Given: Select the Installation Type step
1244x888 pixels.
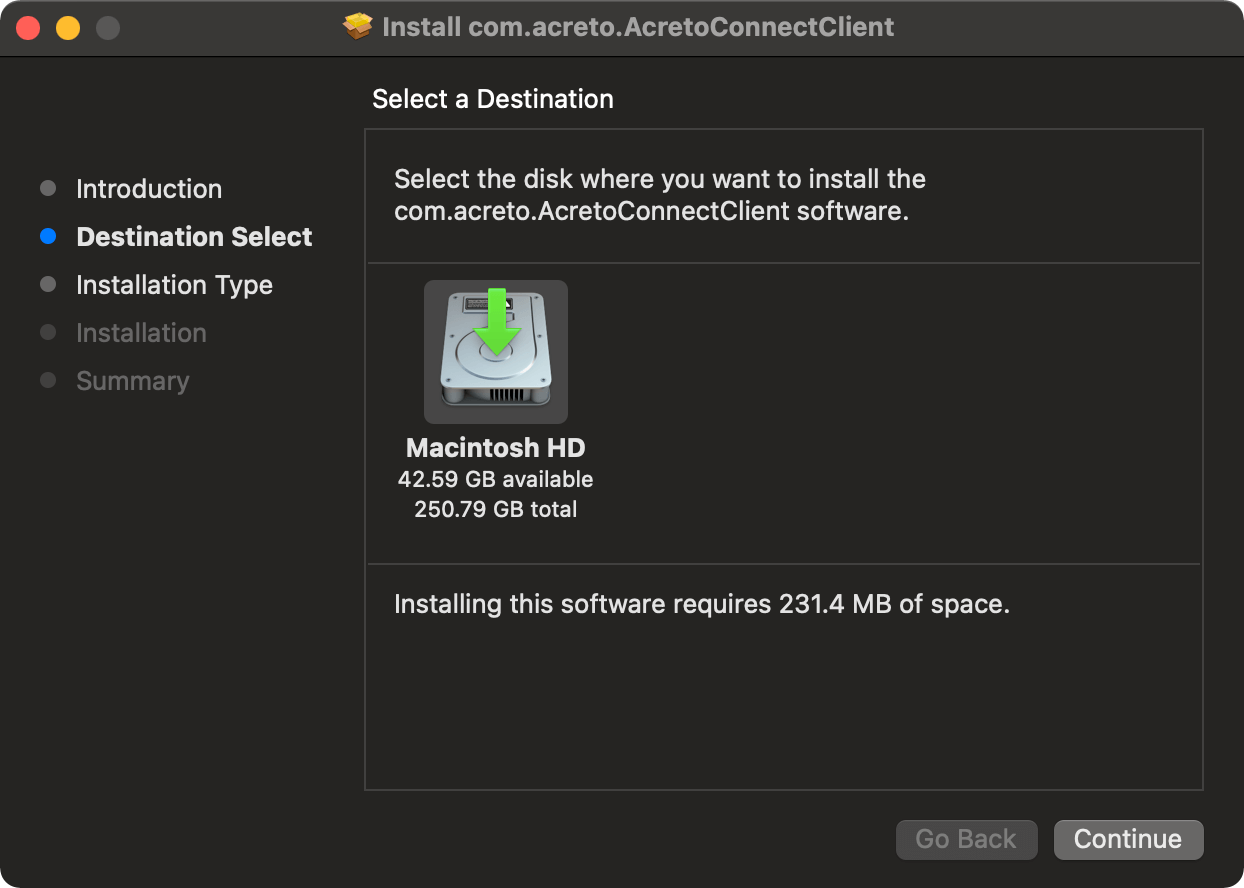Looking at the screenshot, I should click(x=174, y=285).
